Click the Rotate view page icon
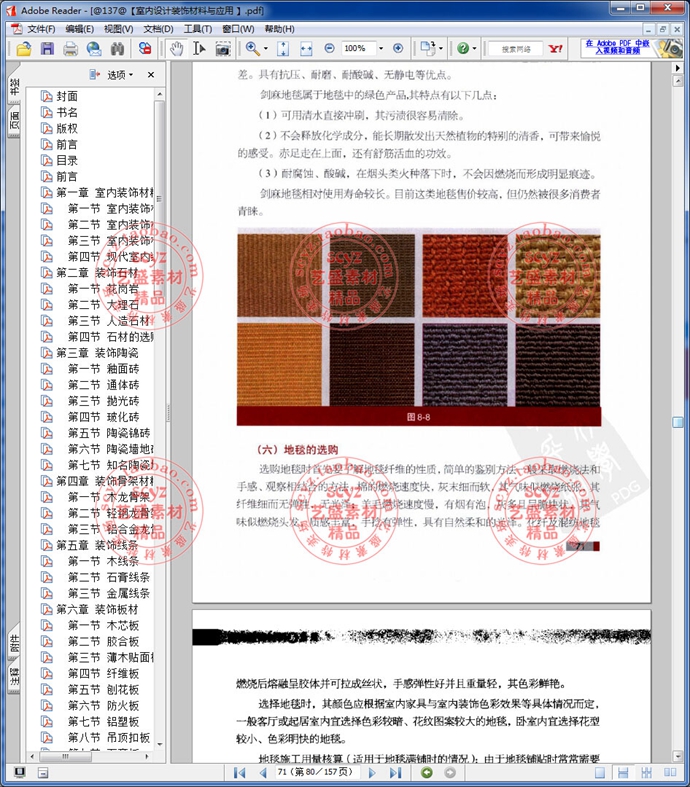 428,49
